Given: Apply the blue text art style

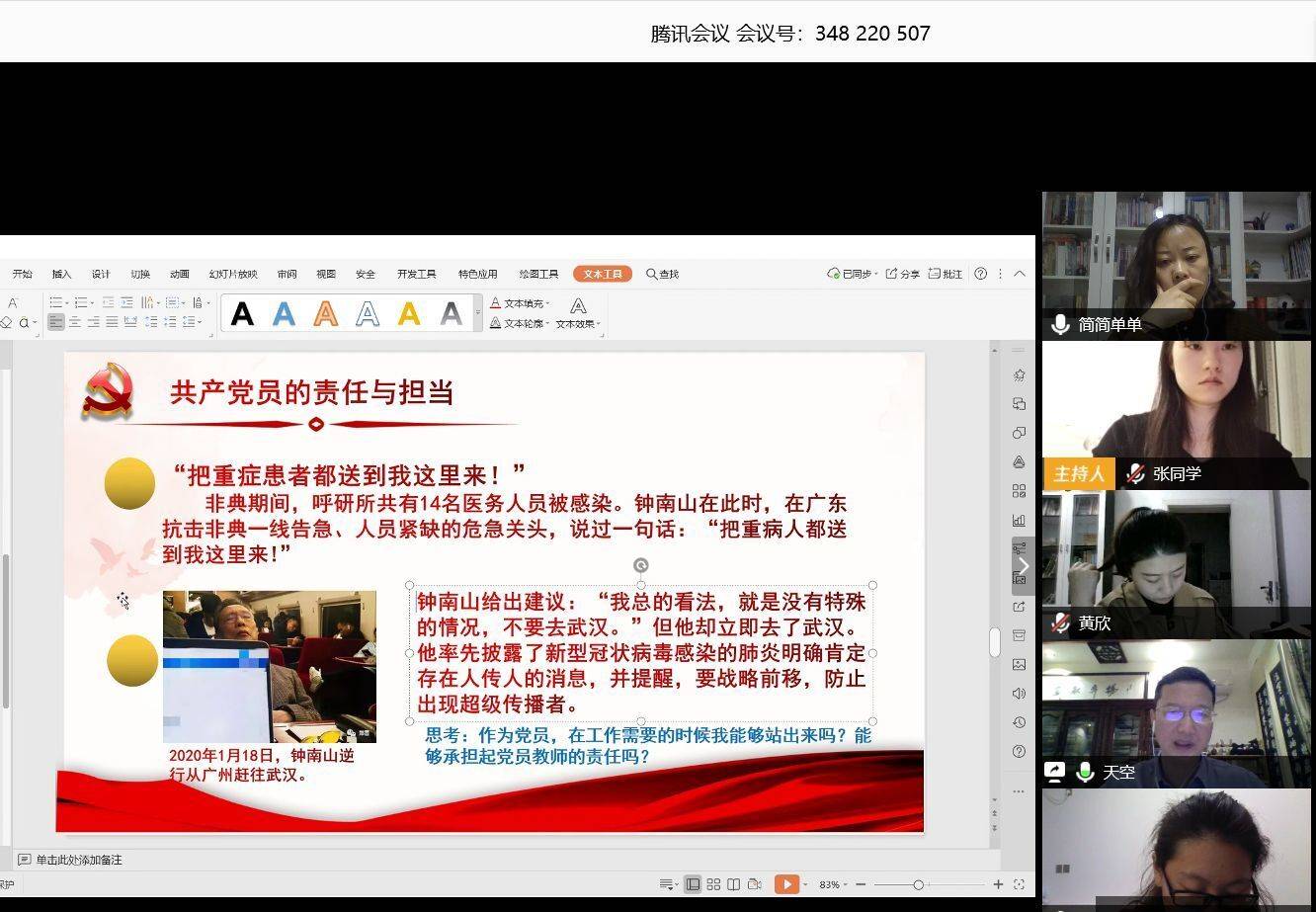Looking at the screenshot, I should (284, 314).
